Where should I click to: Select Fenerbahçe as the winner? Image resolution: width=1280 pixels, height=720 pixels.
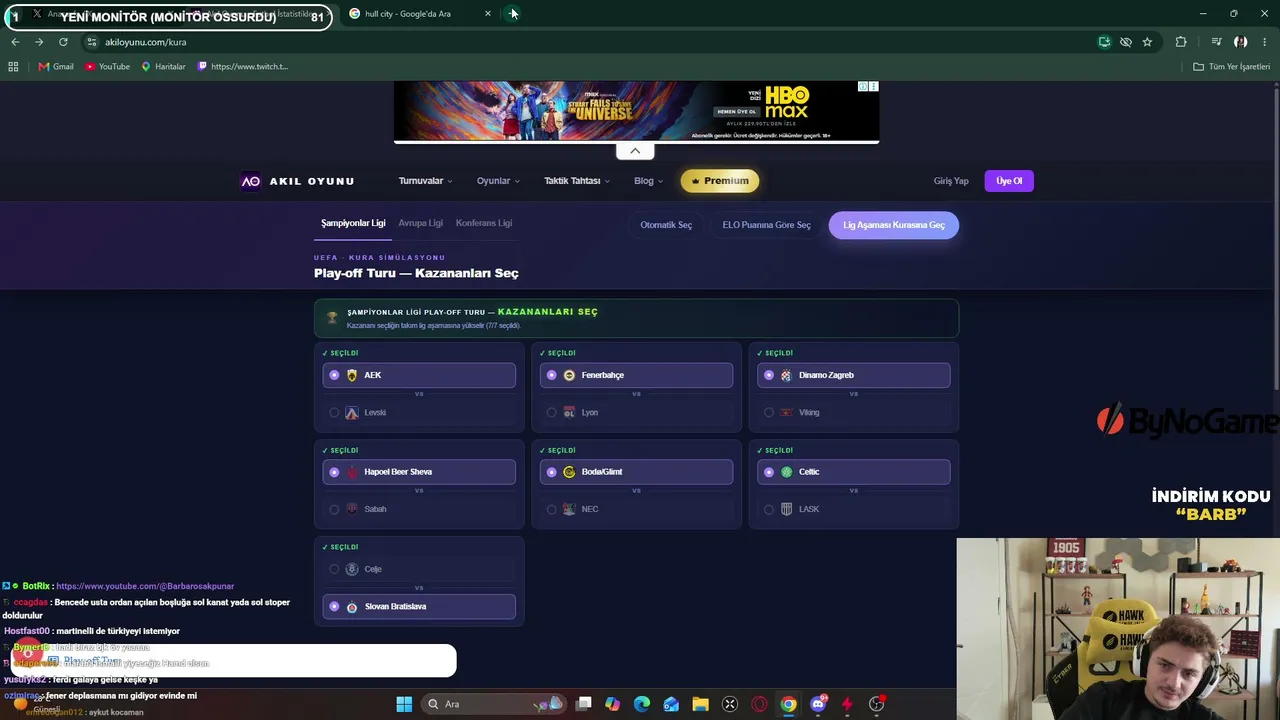[x=636, y=375]
